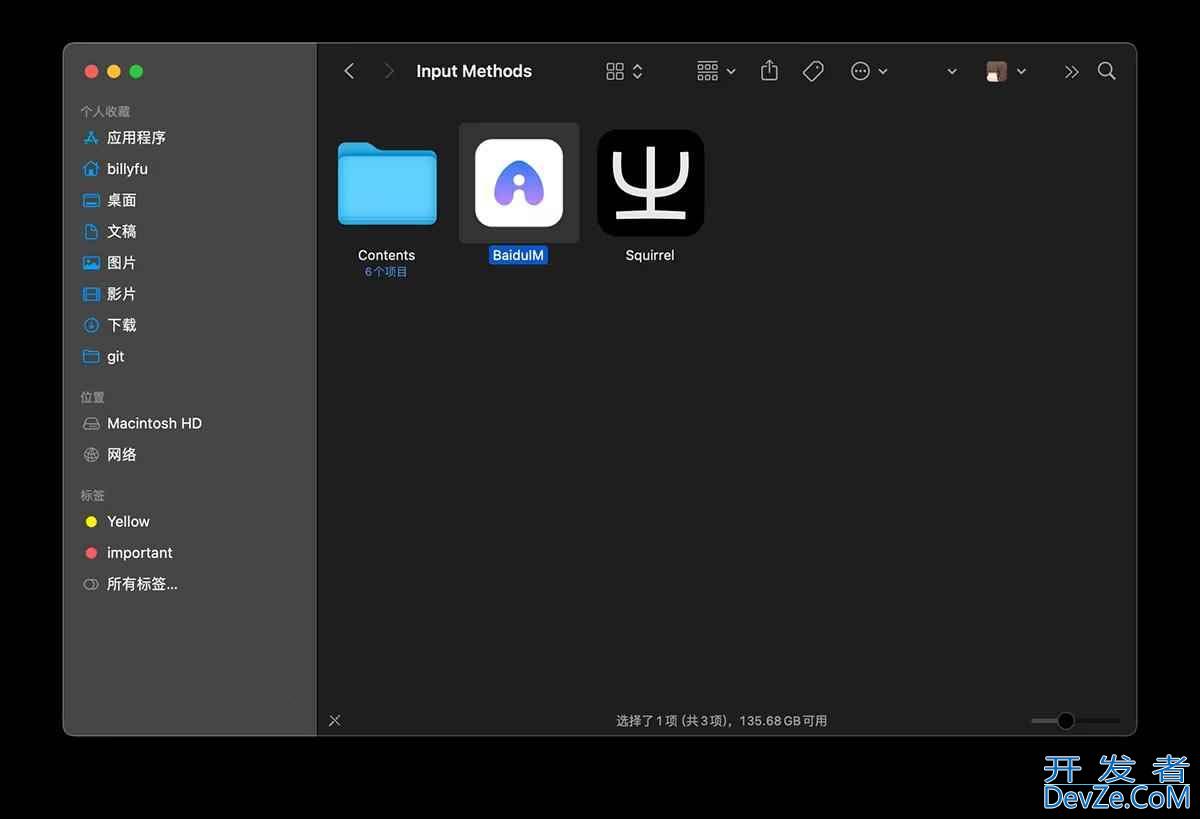Switch to icon grid view

(615, 71)
